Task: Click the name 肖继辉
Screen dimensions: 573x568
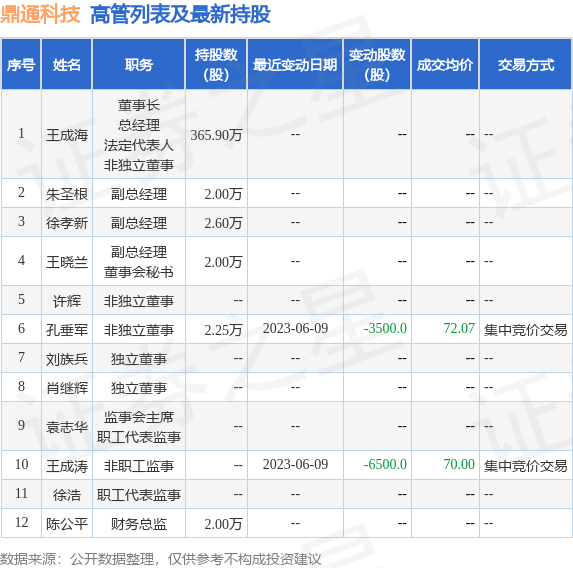Action: [x=67, y=388]
